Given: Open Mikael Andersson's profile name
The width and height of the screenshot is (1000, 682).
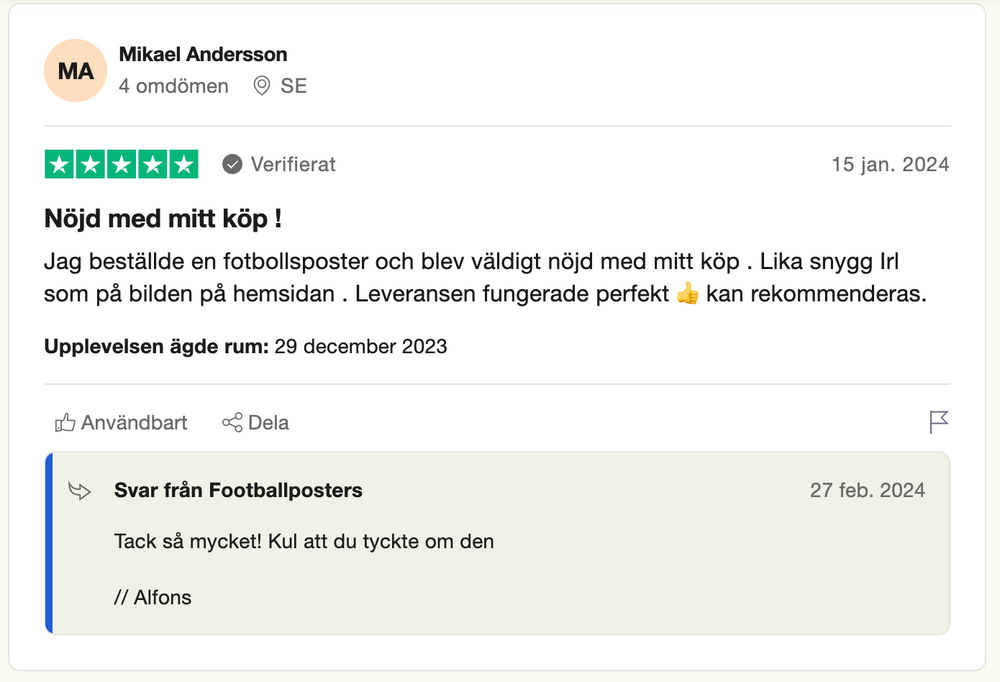Looking at the screenshot, I should click(203, 54).
